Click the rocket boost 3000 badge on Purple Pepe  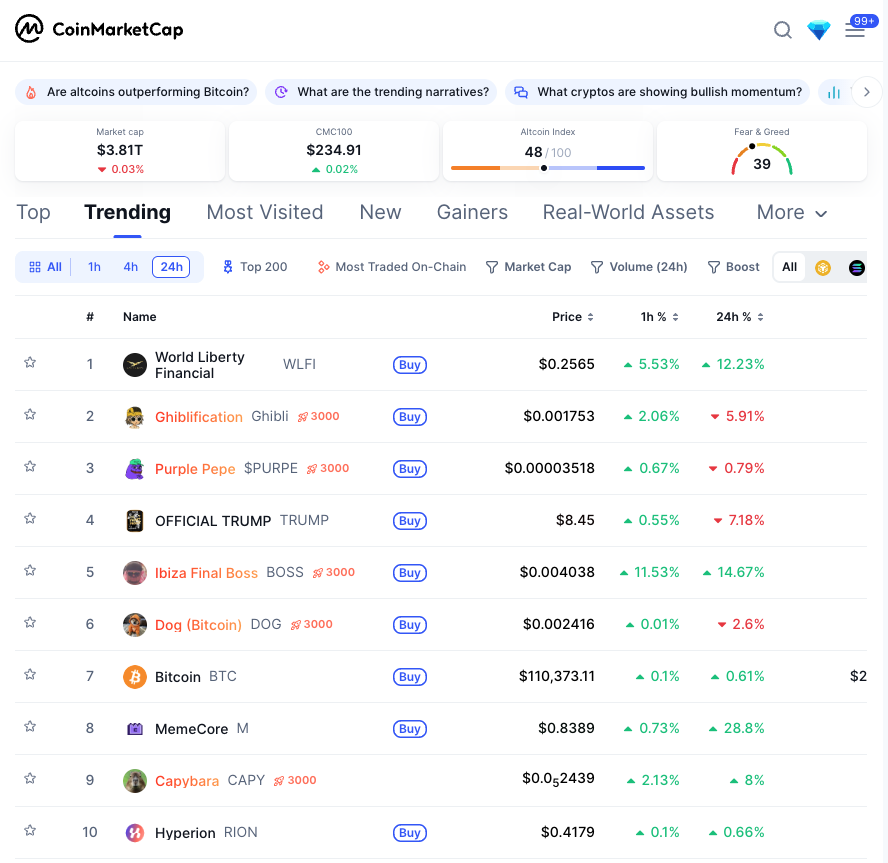coord(328,468)
